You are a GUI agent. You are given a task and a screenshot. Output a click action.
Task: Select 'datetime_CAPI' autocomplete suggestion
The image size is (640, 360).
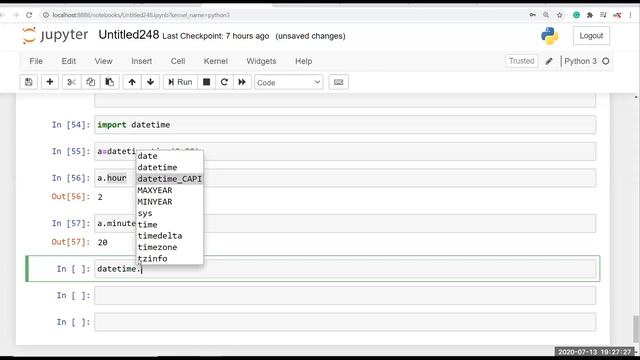point(169,179)
